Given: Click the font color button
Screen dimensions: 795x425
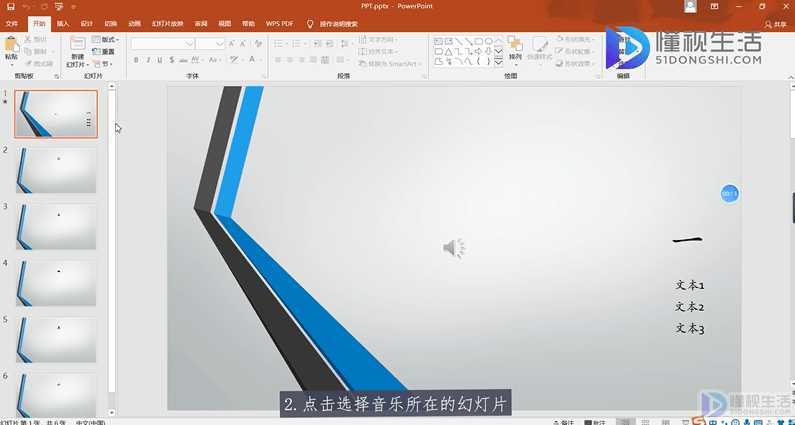Looking at the screenshot, I should [254, 61].
